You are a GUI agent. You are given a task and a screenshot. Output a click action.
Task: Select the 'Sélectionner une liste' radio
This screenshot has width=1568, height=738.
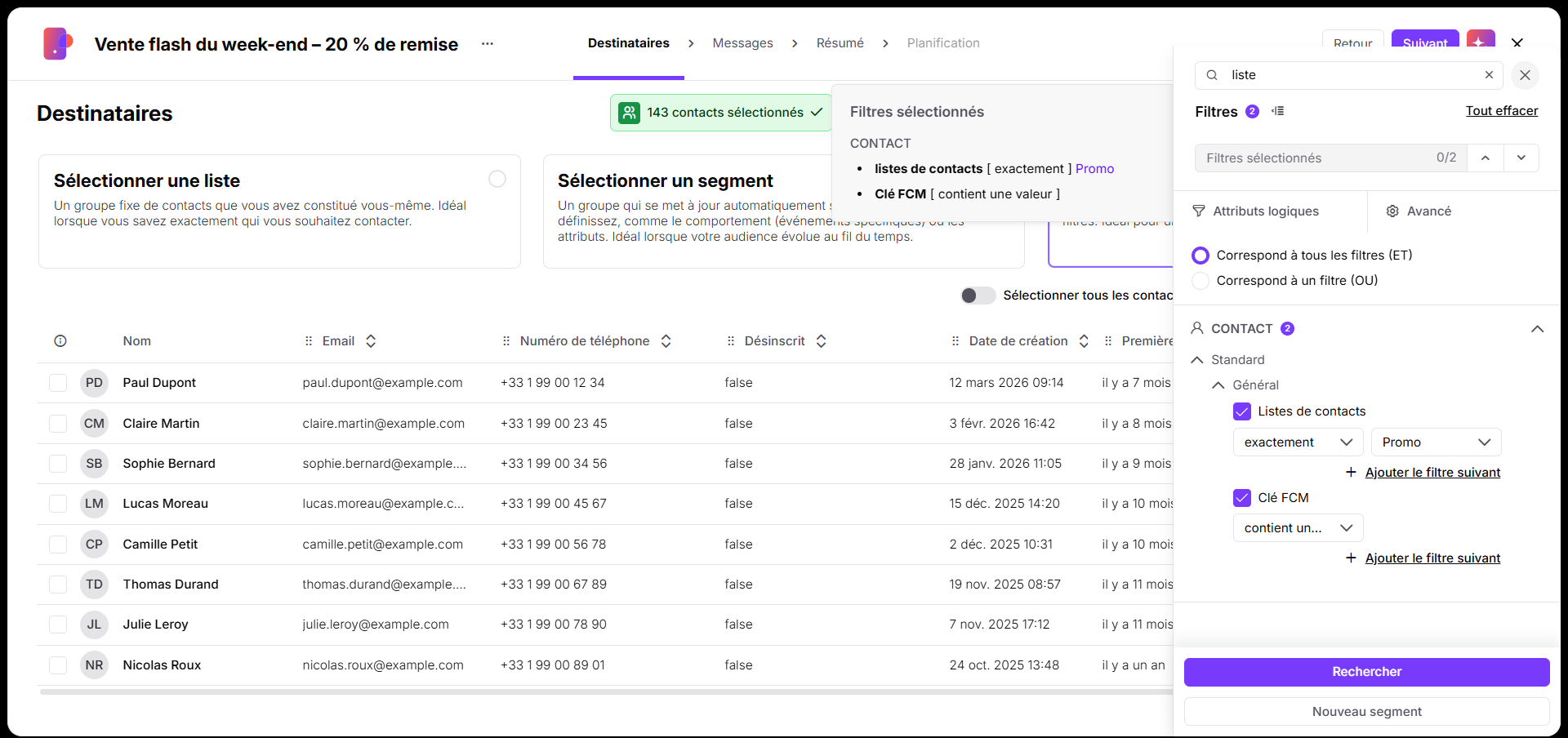pos(497,179)
